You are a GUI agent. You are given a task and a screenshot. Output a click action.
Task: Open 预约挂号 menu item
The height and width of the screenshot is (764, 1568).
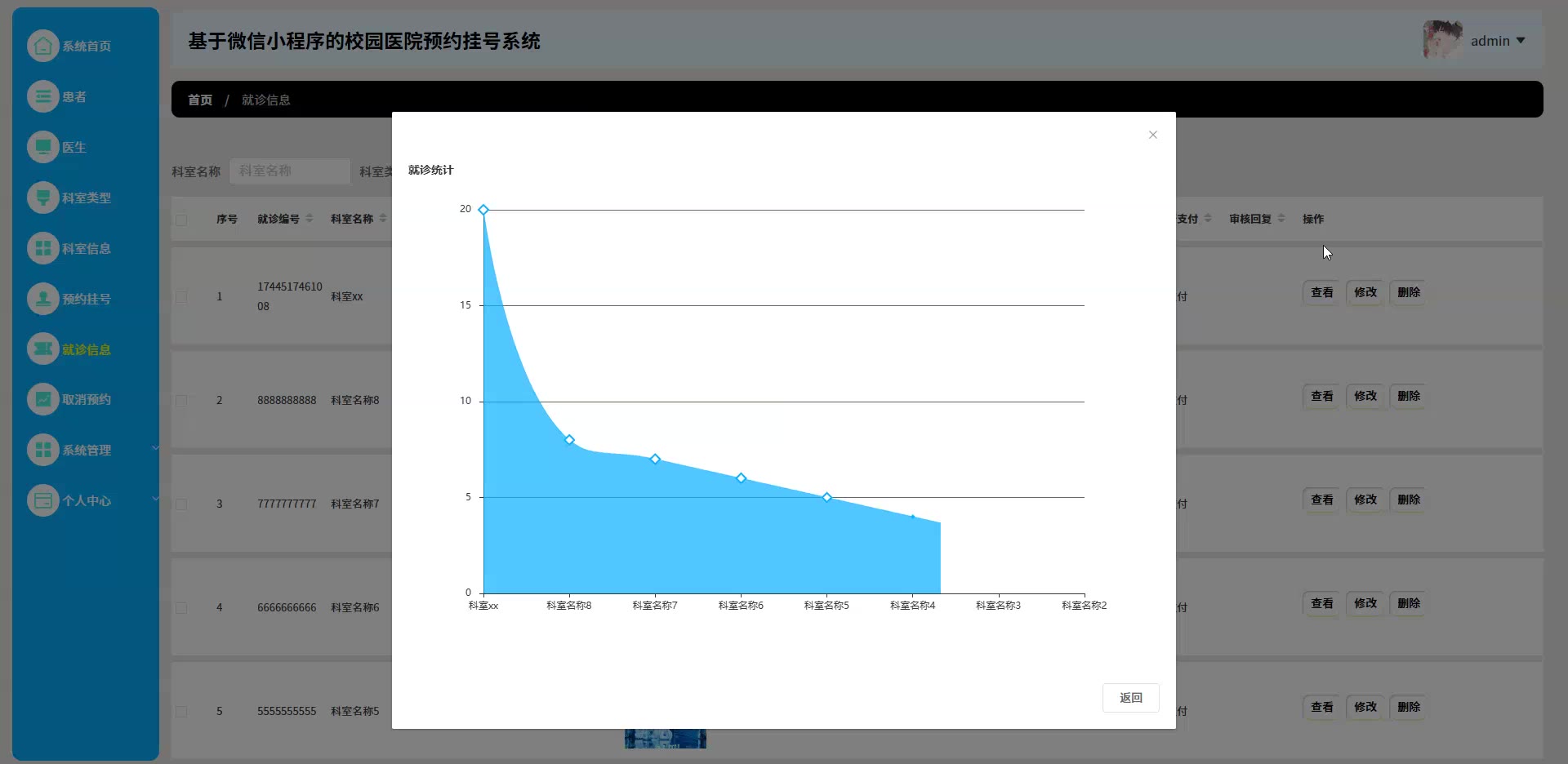(x=87, y=300)
